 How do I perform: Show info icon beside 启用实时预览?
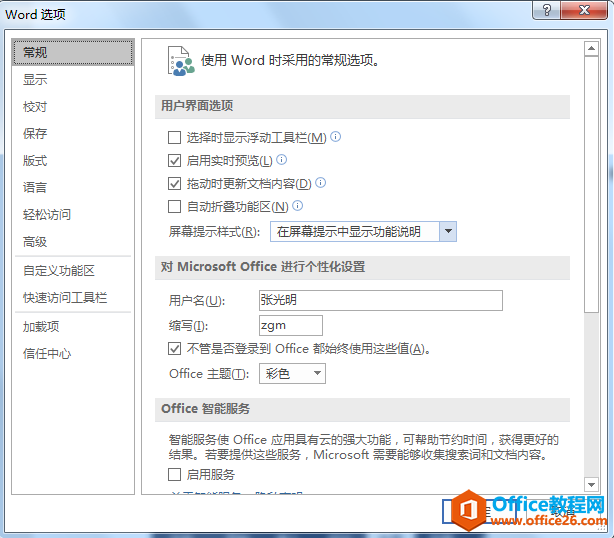pyautogui.click(x=282, y=159)
